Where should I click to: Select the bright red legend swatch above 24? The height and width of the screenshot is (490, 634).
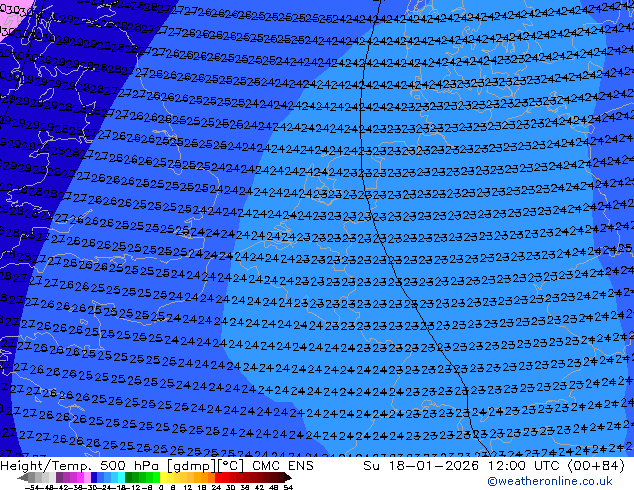point(218,477)
